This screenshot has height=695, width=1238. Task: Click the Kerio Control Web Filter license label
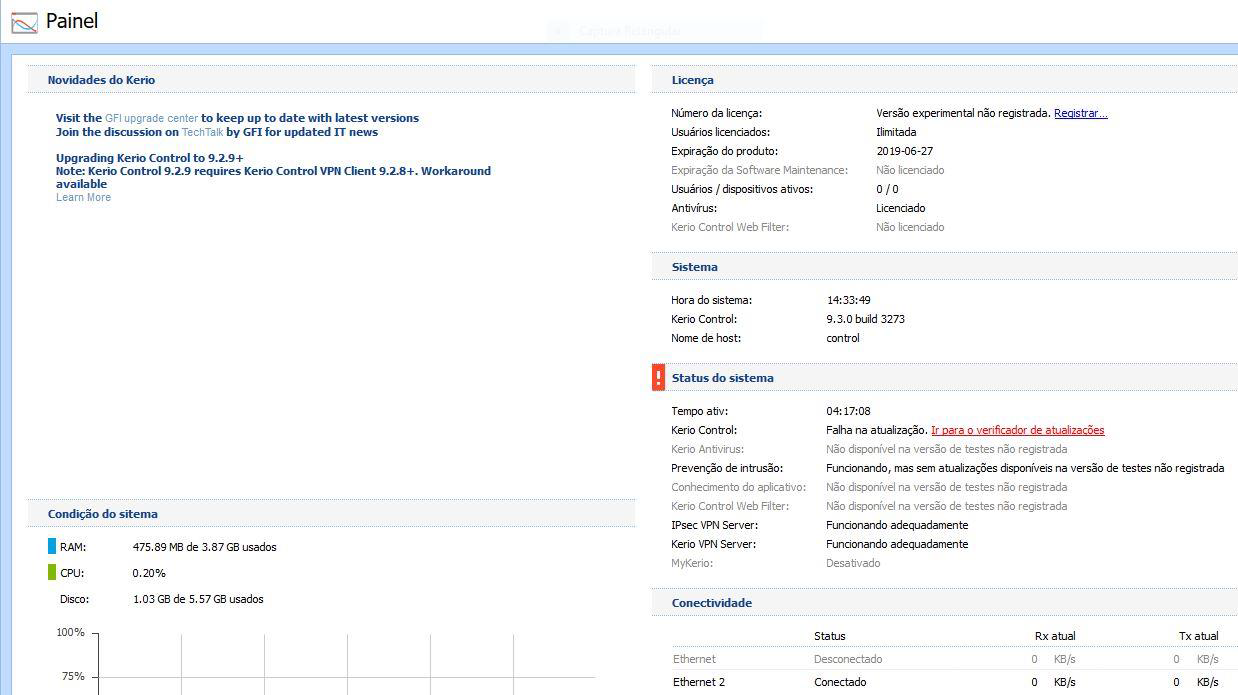pos(730,227)
